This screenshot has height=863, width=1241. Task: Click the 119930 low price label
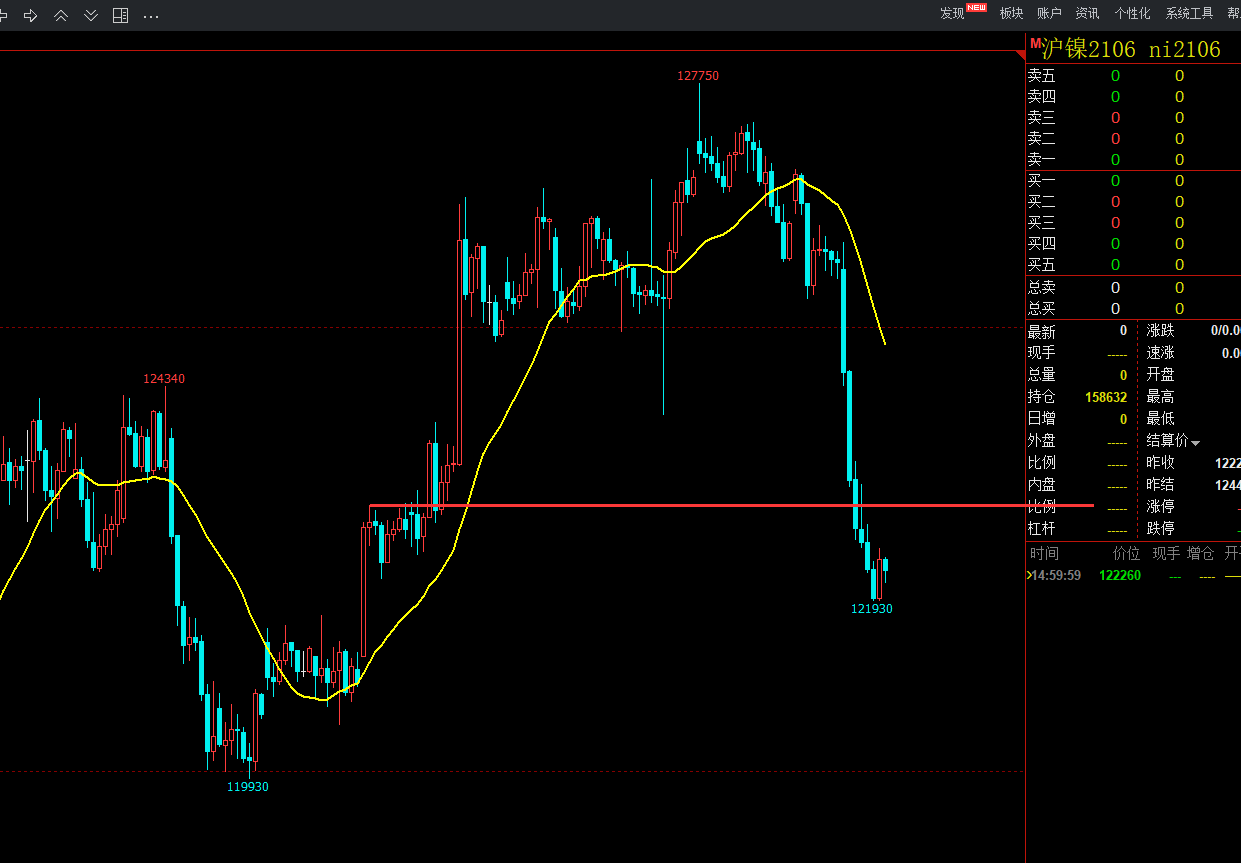tap(248, 787)
